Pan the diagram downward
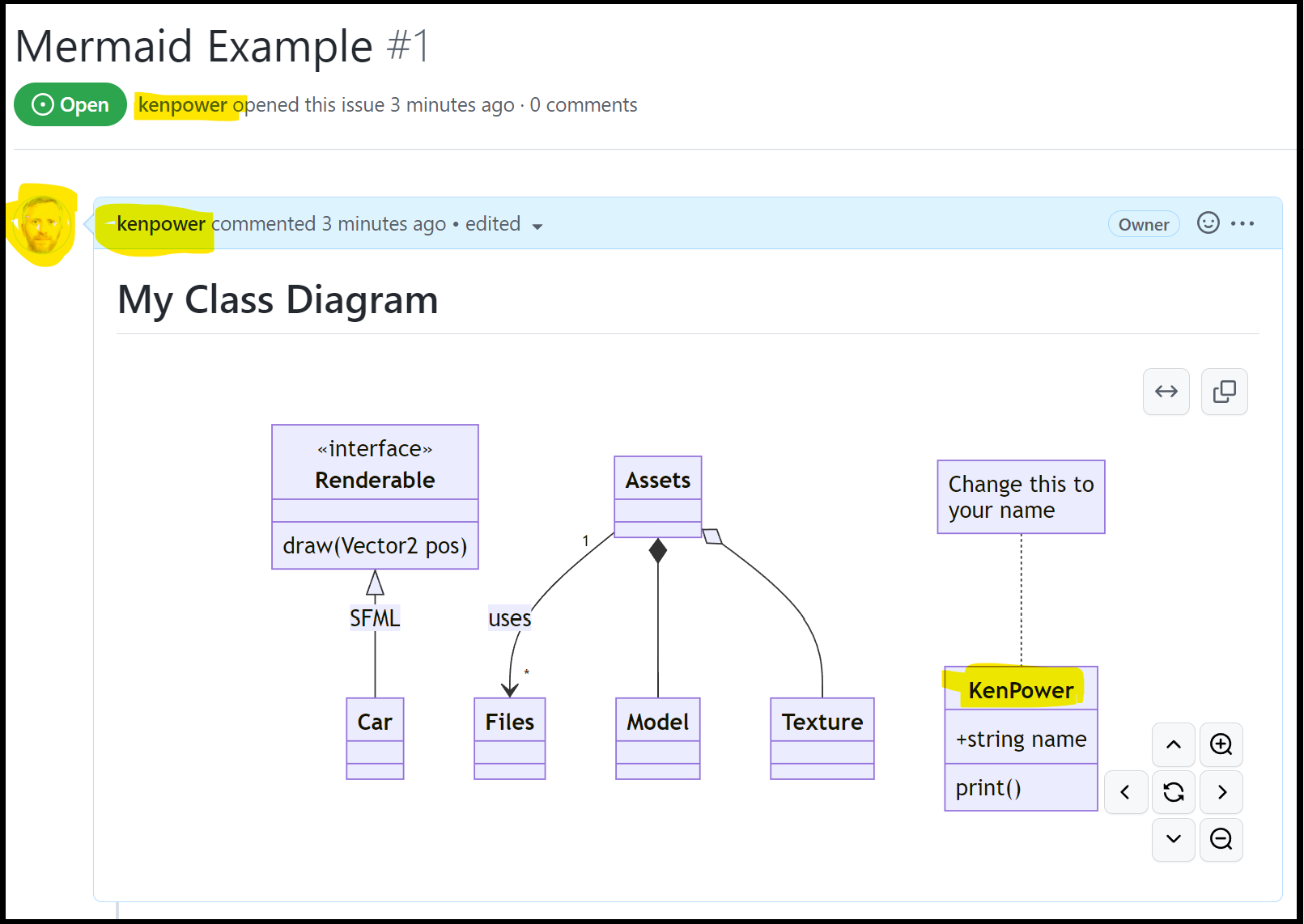Image resolution: width=1304 pixels, height=924 pixels. 1173,840
